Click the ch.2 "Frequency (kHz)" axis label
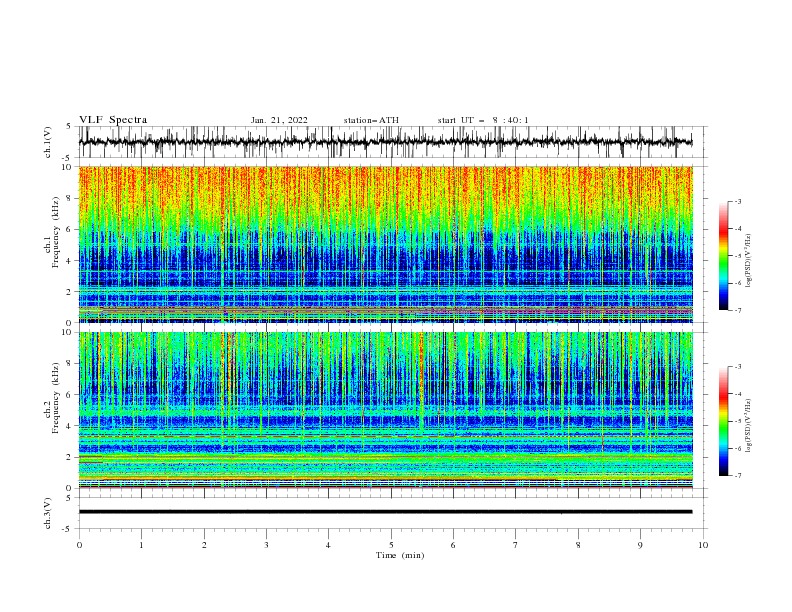The width and height of the screenshot is (792, 612). 55,398
